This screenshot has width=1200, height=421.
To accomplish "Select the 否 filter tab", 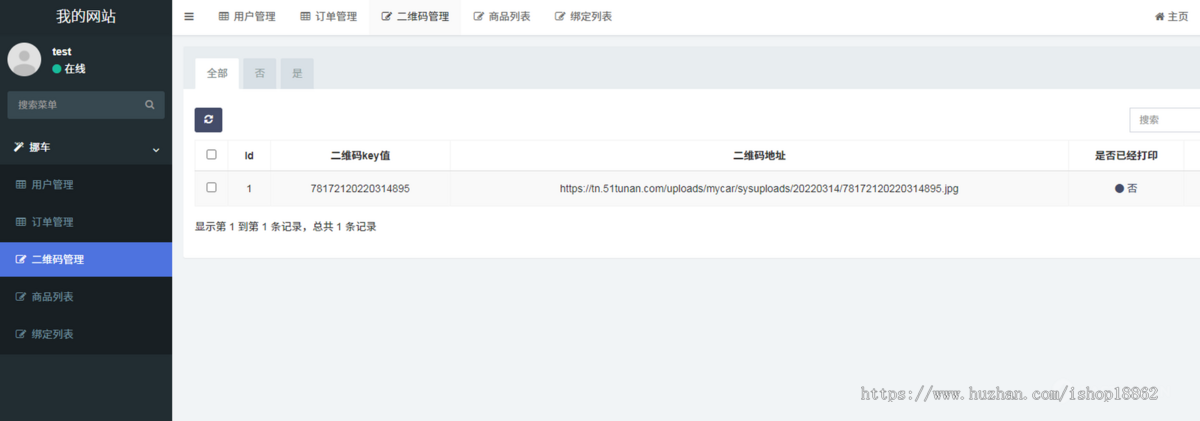I will coord(259,73).
